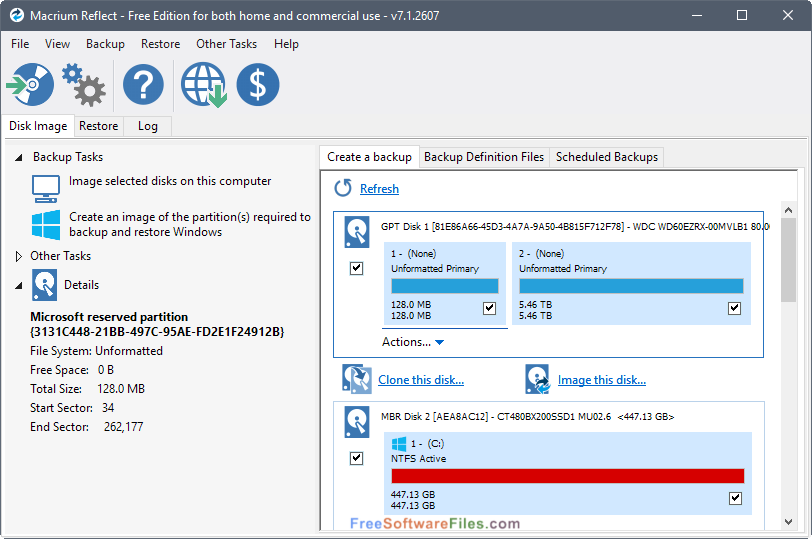Click the blue usage bar of partition 1
This screenshot has width=812, height=539.
445,286
